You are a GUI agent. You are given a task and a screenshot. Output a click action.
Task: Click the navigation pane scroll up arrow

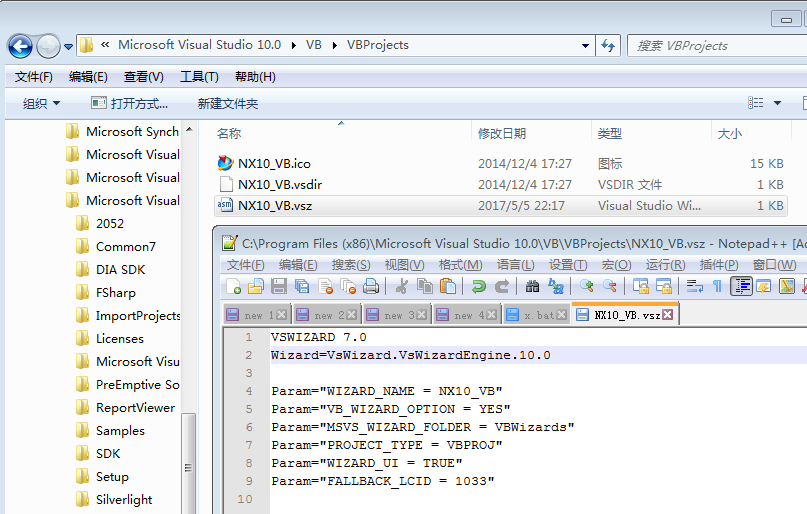click(x=189, y=130)
